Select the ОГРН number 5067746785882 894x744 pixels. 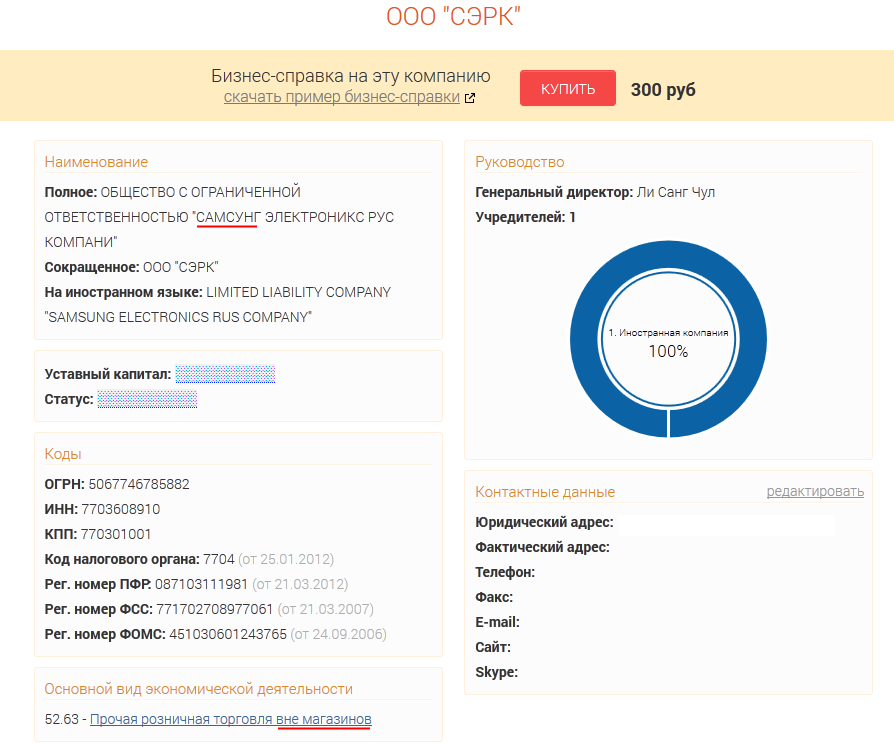coord(139,484)
